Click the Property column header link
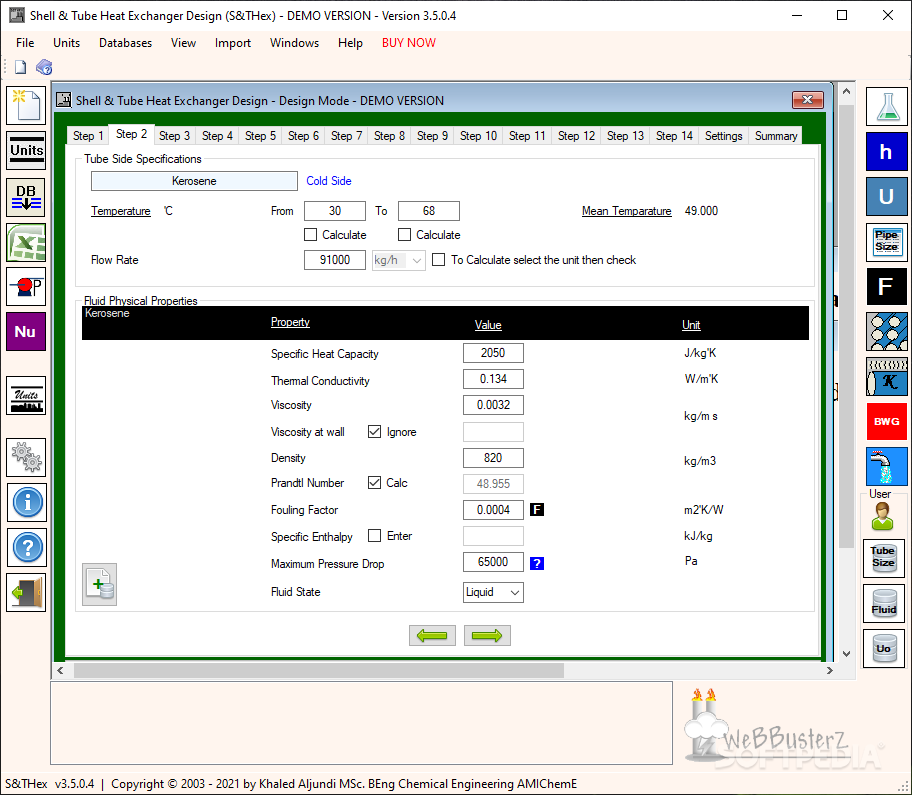Image resolution: width=912 pixels, height=795 pixels. coord(290,322)
